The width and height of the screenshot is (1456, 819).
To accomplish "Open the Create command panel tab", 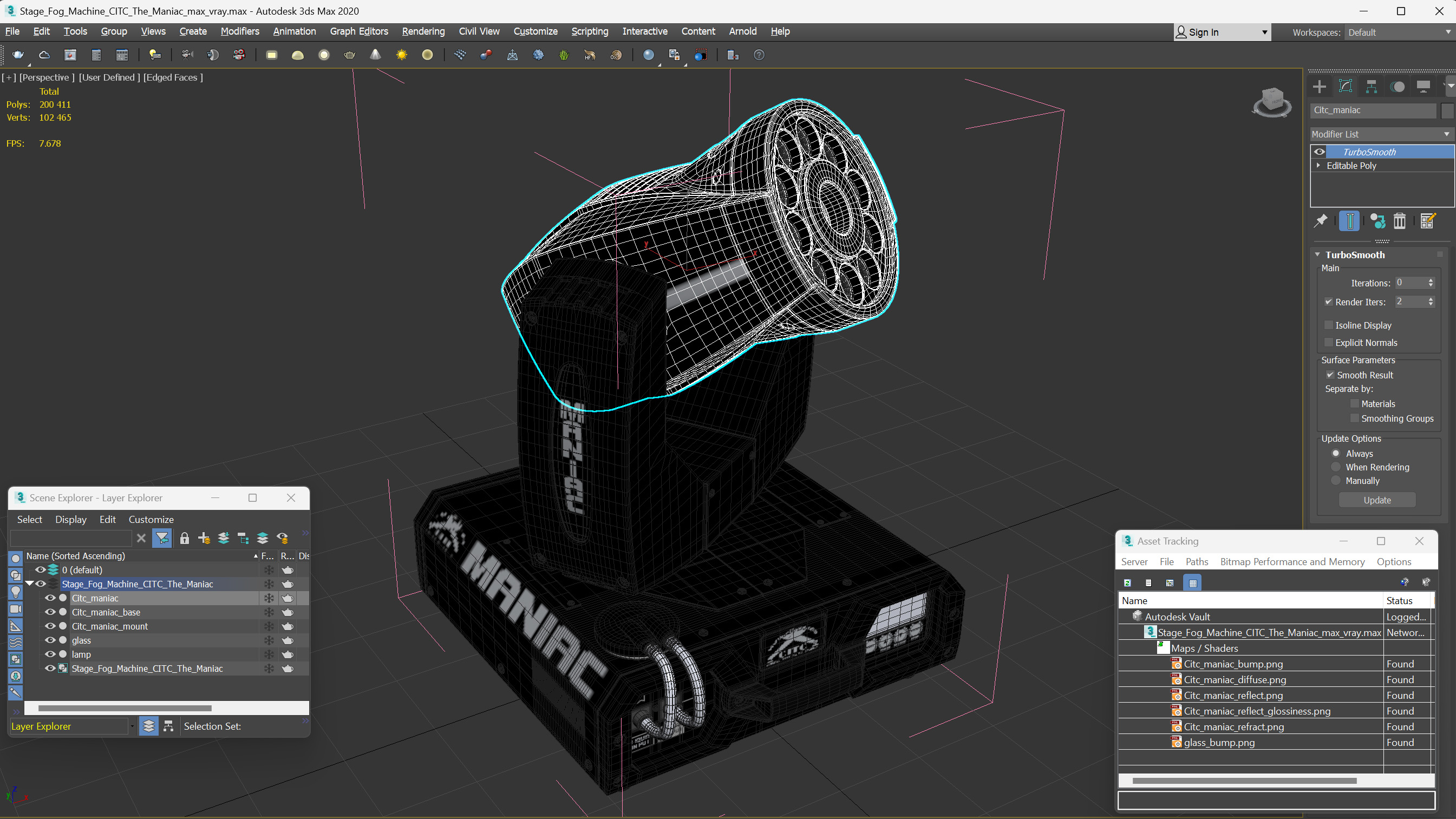I will pos(1319,87).
